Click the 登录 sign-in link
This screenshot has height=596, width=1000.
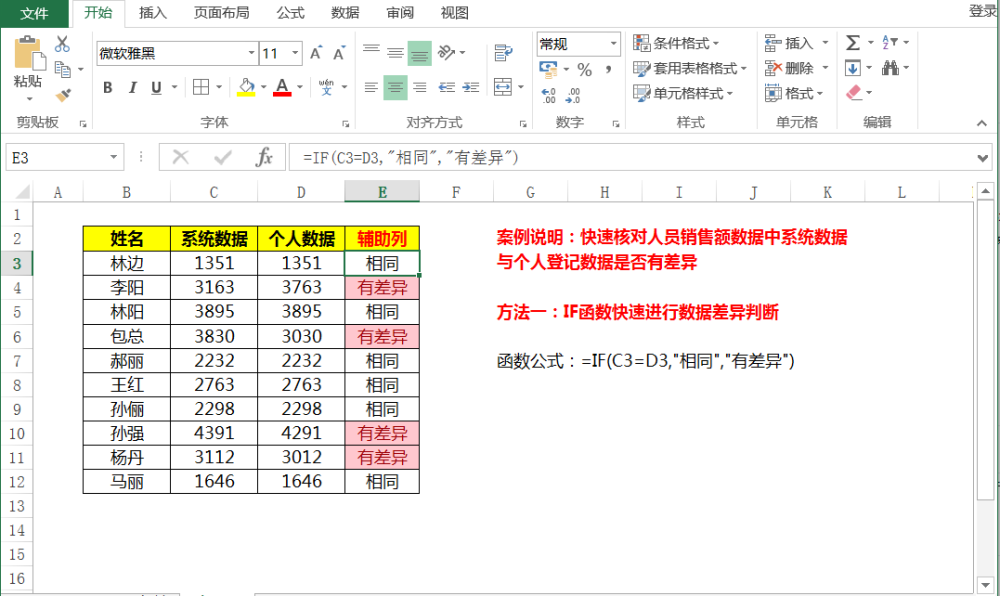[x=983, y=11]
